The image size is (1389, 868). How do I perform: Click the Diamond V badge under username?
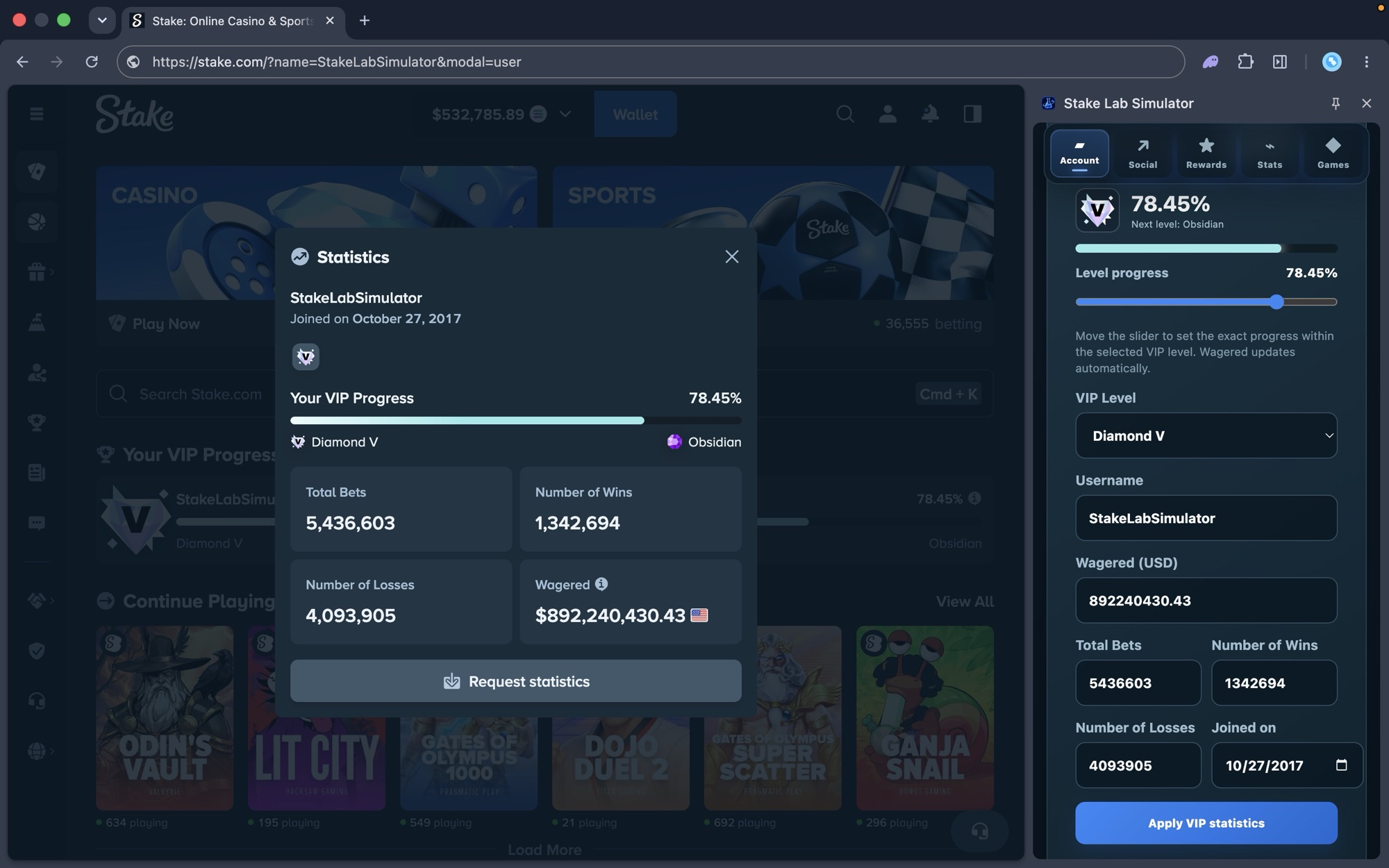[x=306, y=356]
